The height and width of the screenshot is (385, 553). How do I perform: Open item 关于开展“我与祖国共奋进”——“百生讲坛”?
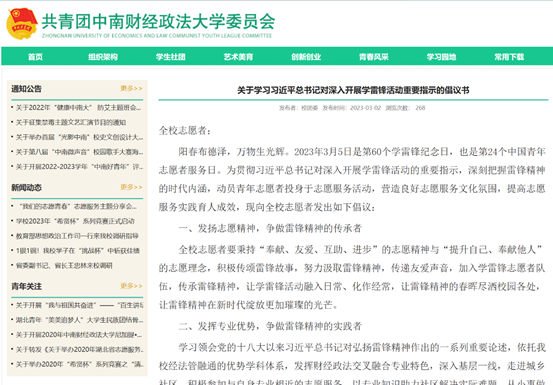tap(79, 305)
